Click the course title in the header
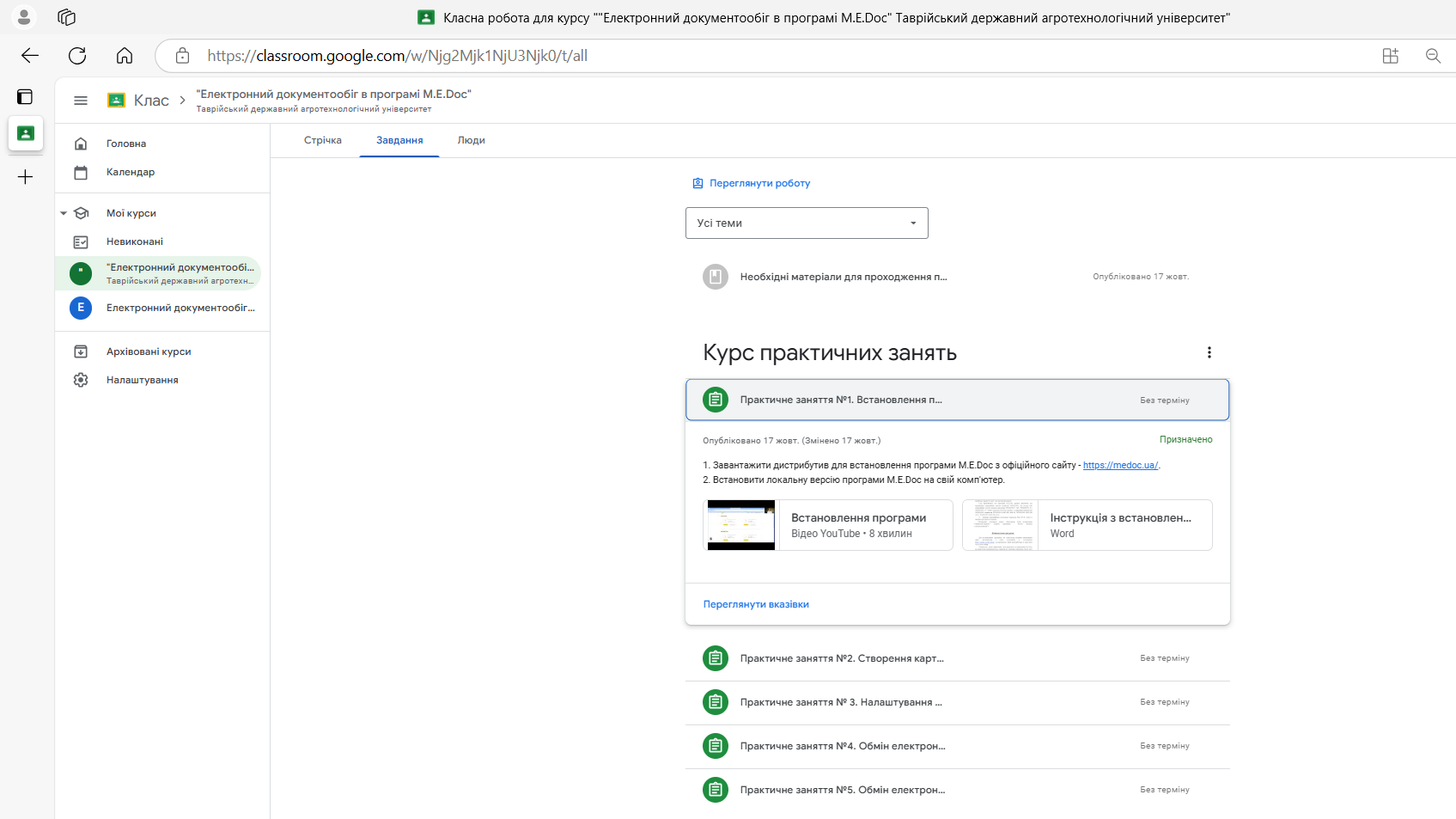The height and width of the screenshot is (819, 1456). [x=334, y=95]
